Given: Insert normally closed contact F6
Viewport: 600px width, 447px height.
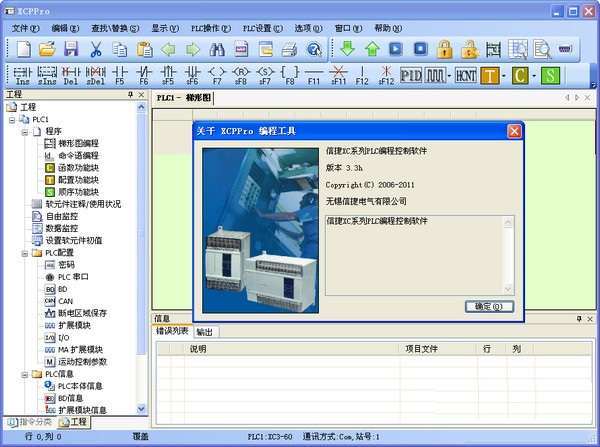Looking at the screenshot, I should click(x=144, y=75).
